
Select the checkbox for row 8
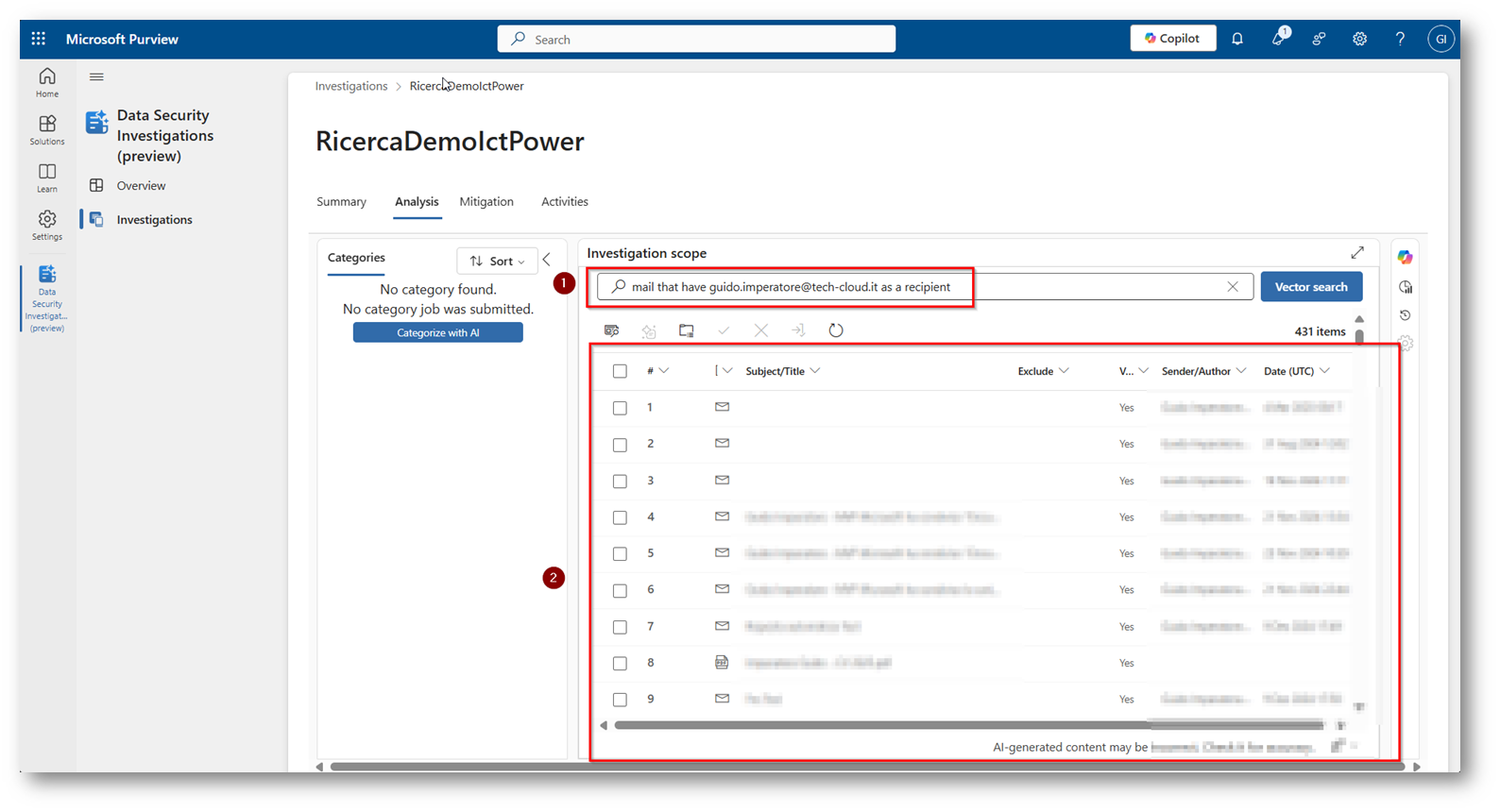tap(620, 664)
